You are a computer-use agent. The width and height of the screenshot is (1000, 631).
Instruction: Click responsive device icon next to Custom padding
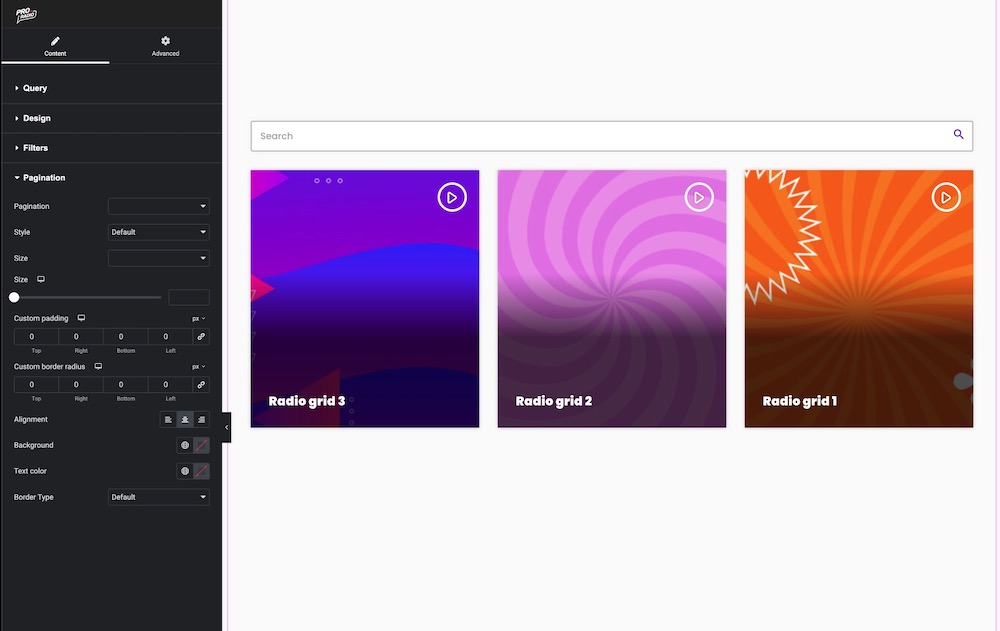tap(81, 318)
